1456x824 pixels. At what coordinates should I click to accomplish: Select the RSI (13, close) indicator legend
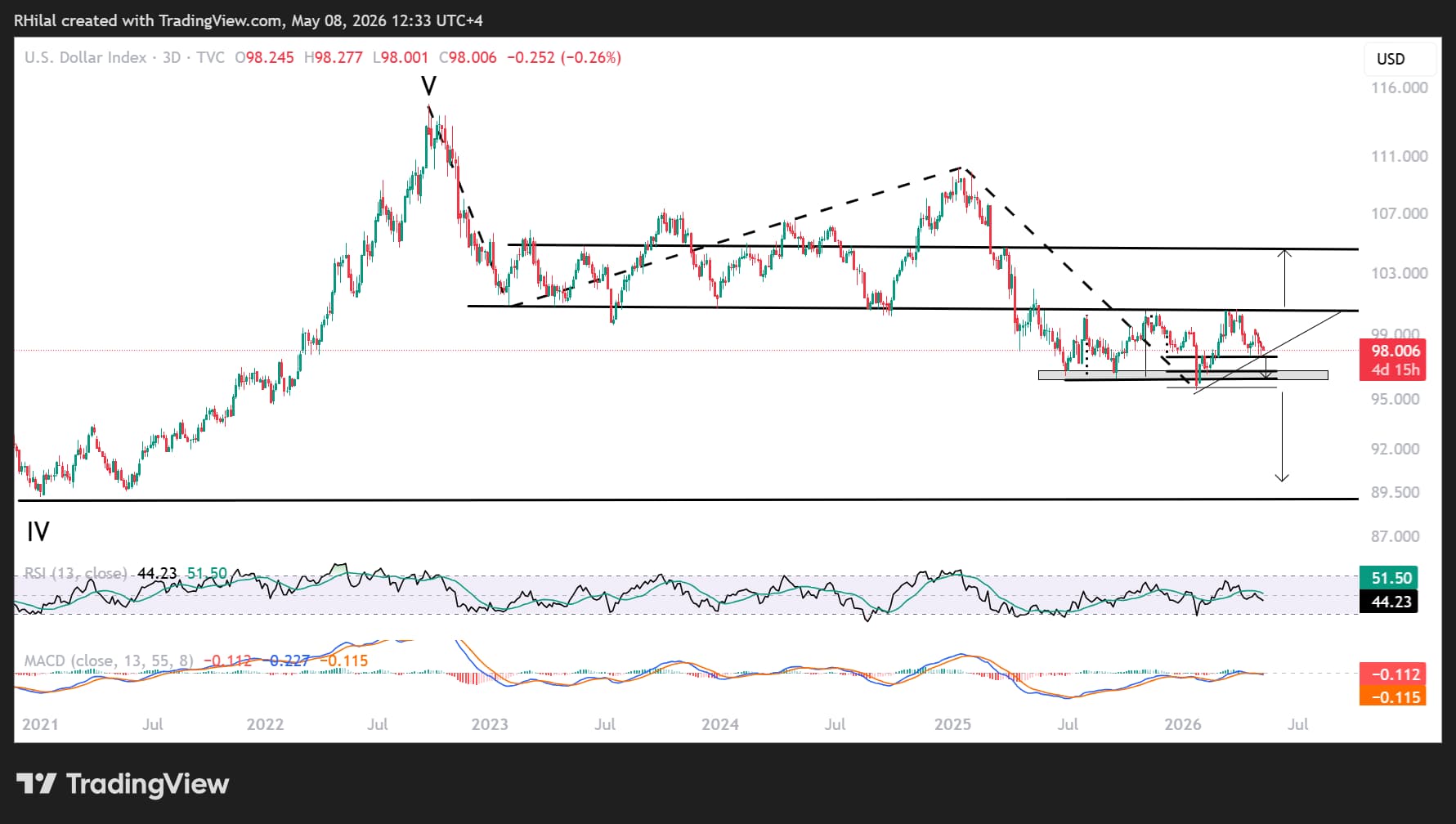[x=75, y=573]
